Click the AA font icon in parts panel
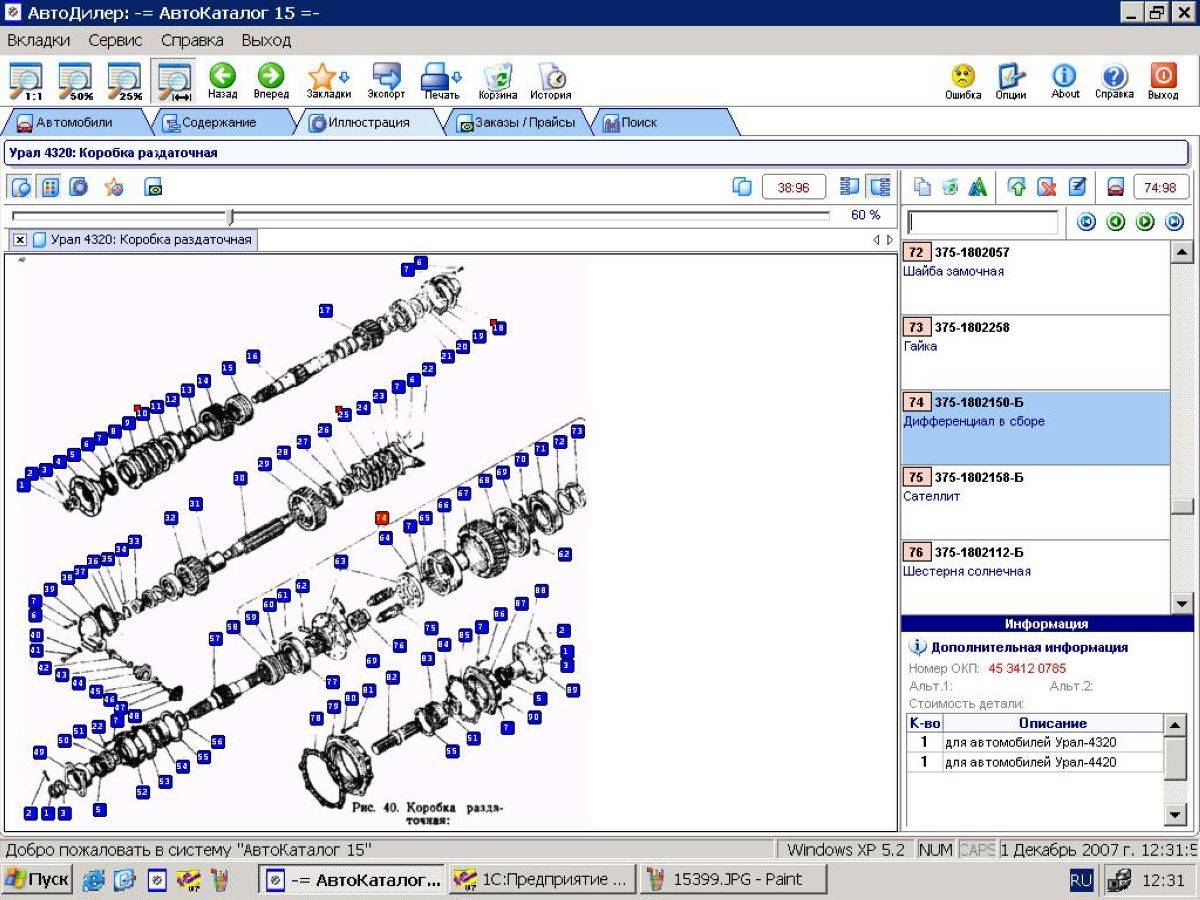Screen dimensions: 1200x900 coord(977,187)
